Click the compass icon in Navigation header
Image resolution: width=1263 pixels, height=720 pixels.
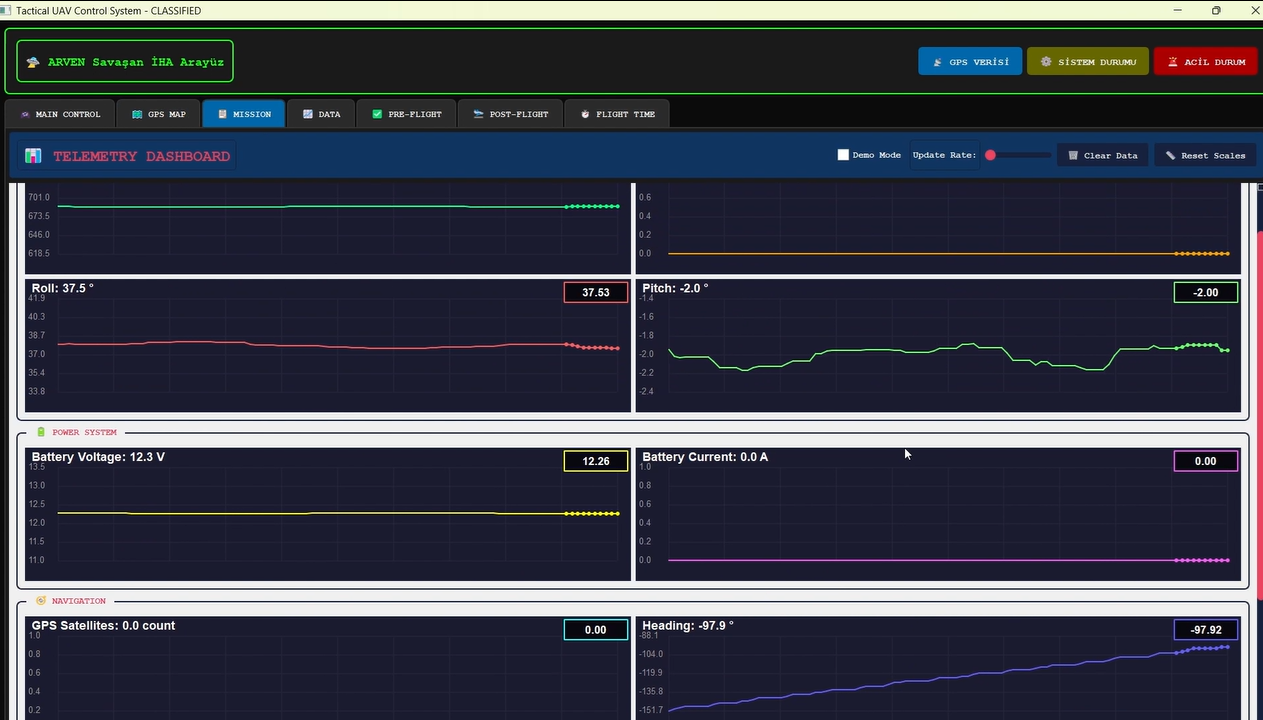41,601
